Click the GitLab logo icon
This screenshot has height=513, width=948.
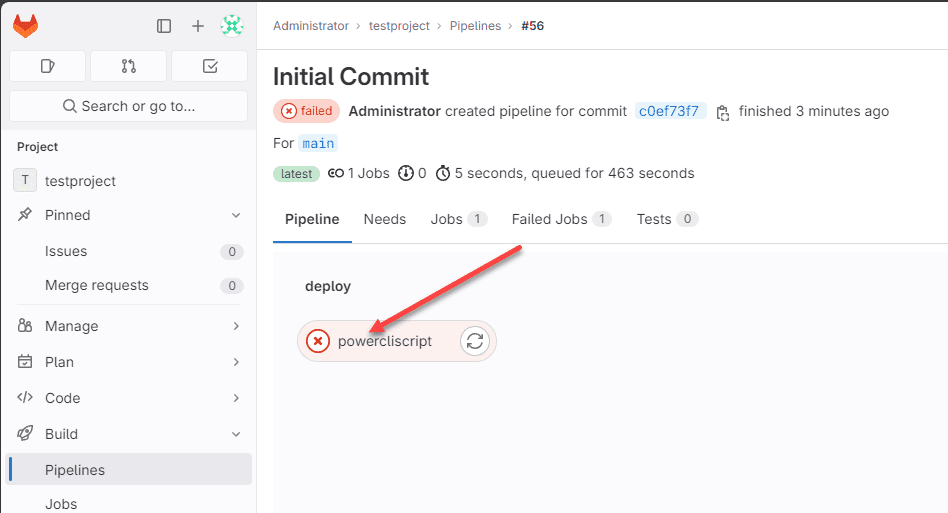coord(26,26)
